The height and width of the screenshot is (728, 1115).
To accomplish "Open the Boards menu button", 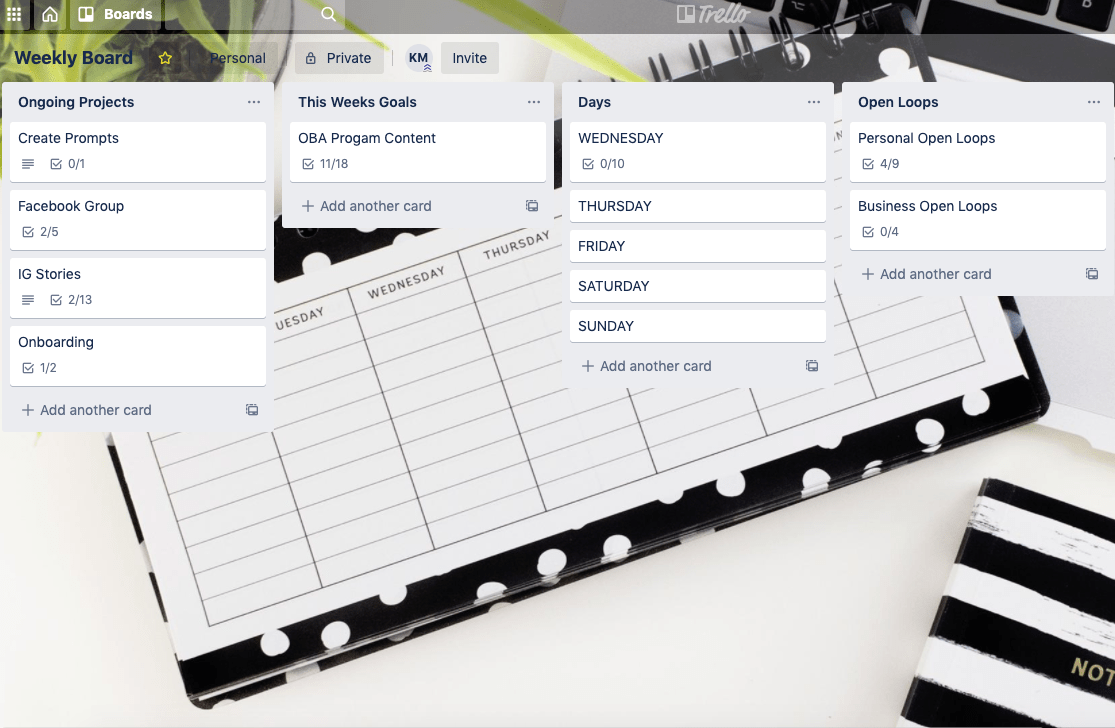I will coord(115,14).
